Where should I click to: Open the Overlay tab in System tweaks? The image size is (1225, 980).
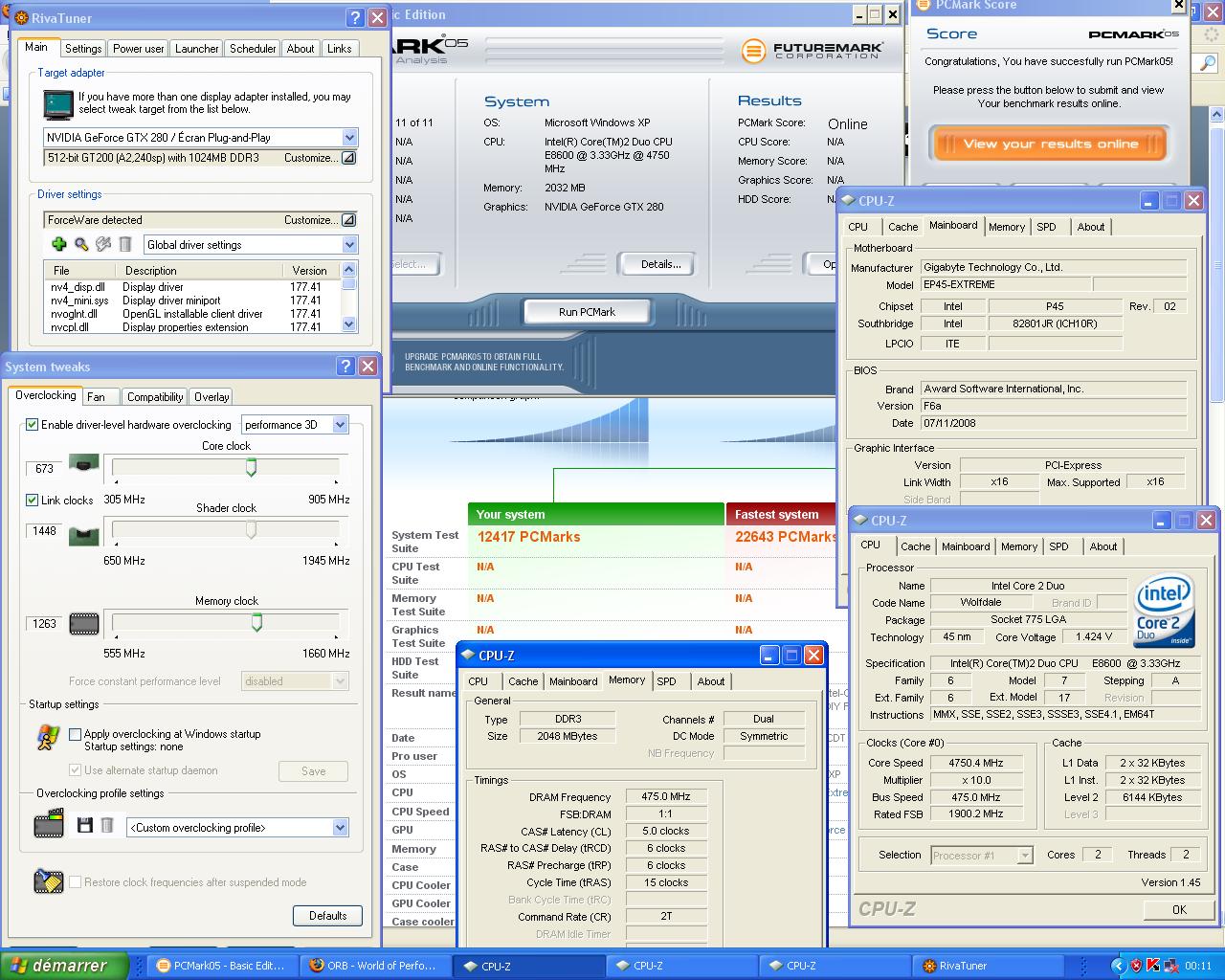pyautogui.click(x=211, y=397)
